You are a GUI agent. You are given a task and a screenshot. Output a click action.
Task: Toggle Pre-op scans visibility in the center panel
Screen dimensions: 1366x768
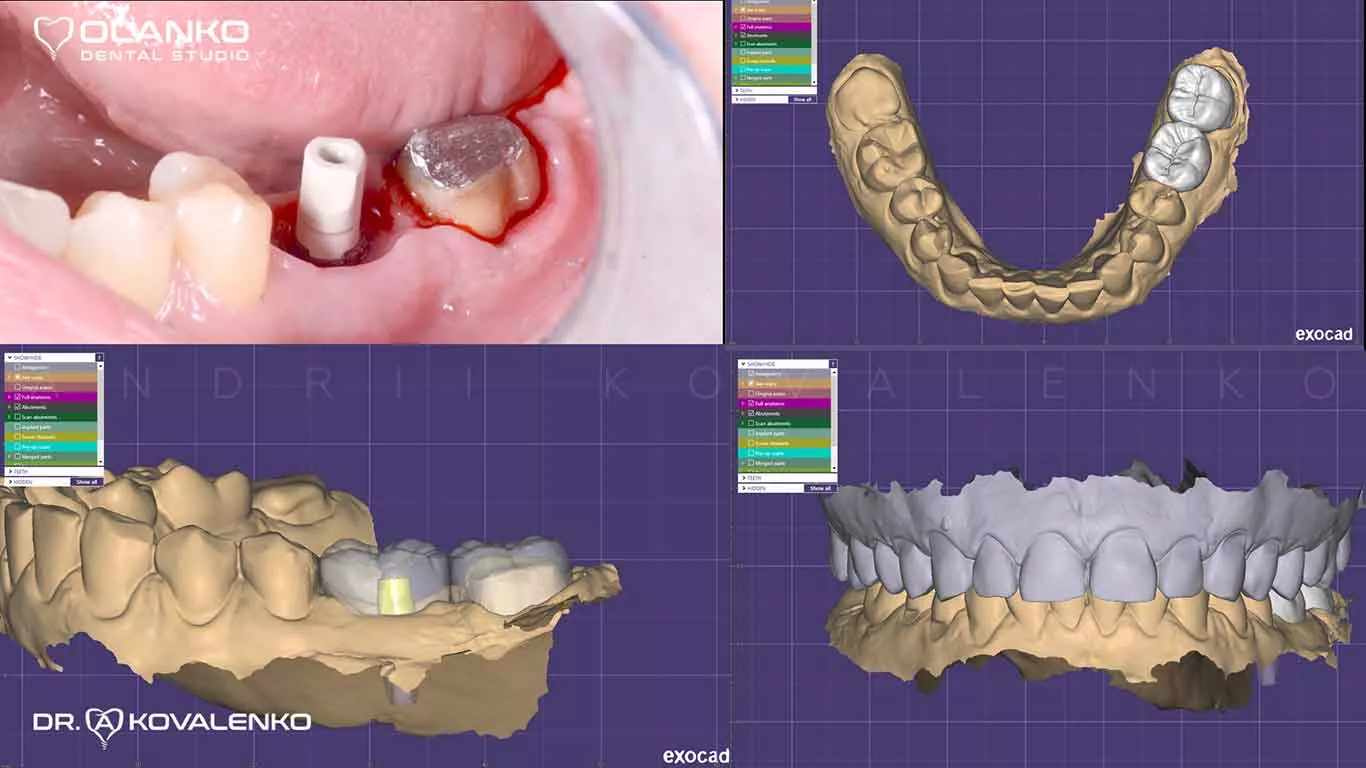pyautogui.click(x=751, y=453)
